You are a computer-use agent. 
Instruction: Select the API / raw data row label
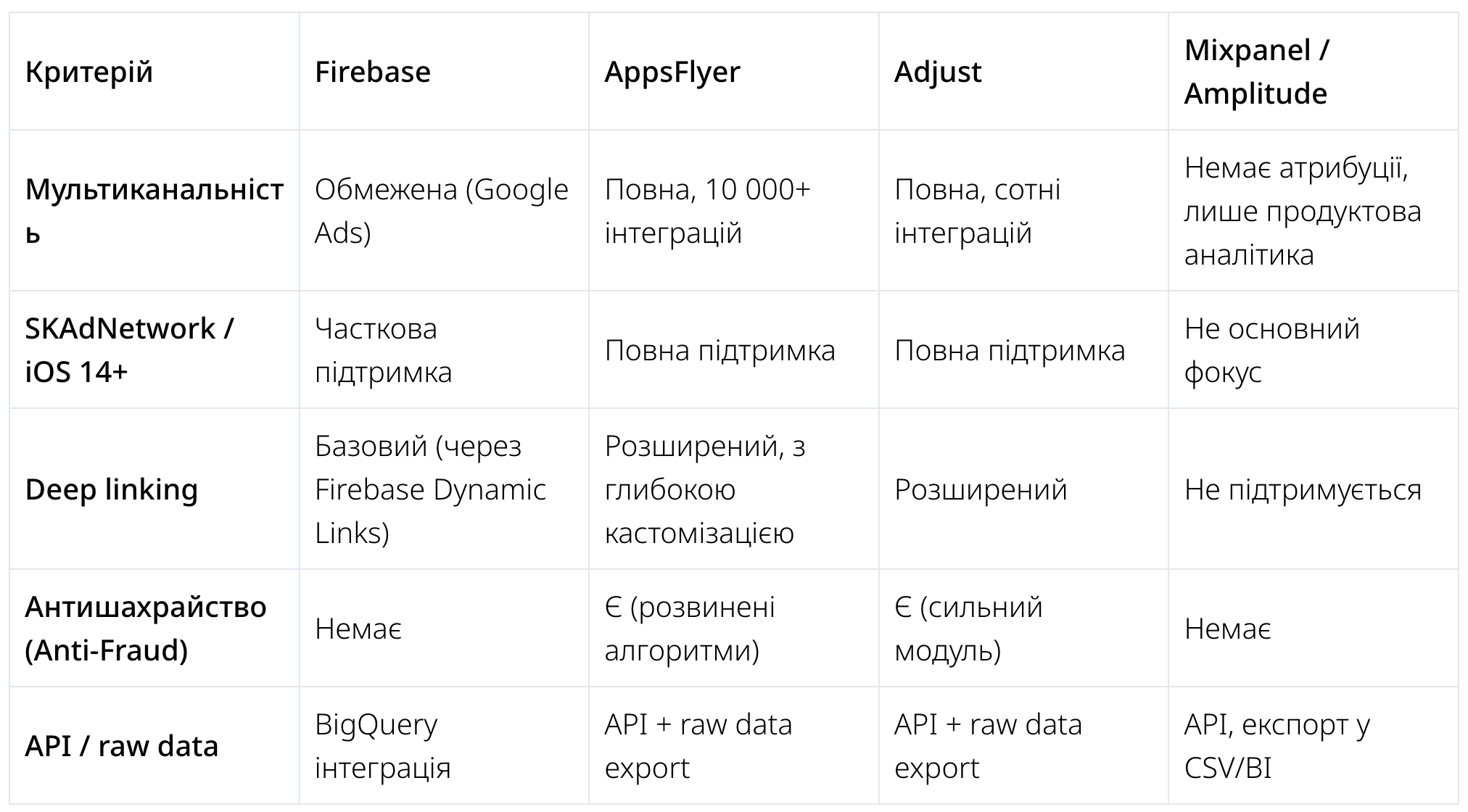[122, 746]
